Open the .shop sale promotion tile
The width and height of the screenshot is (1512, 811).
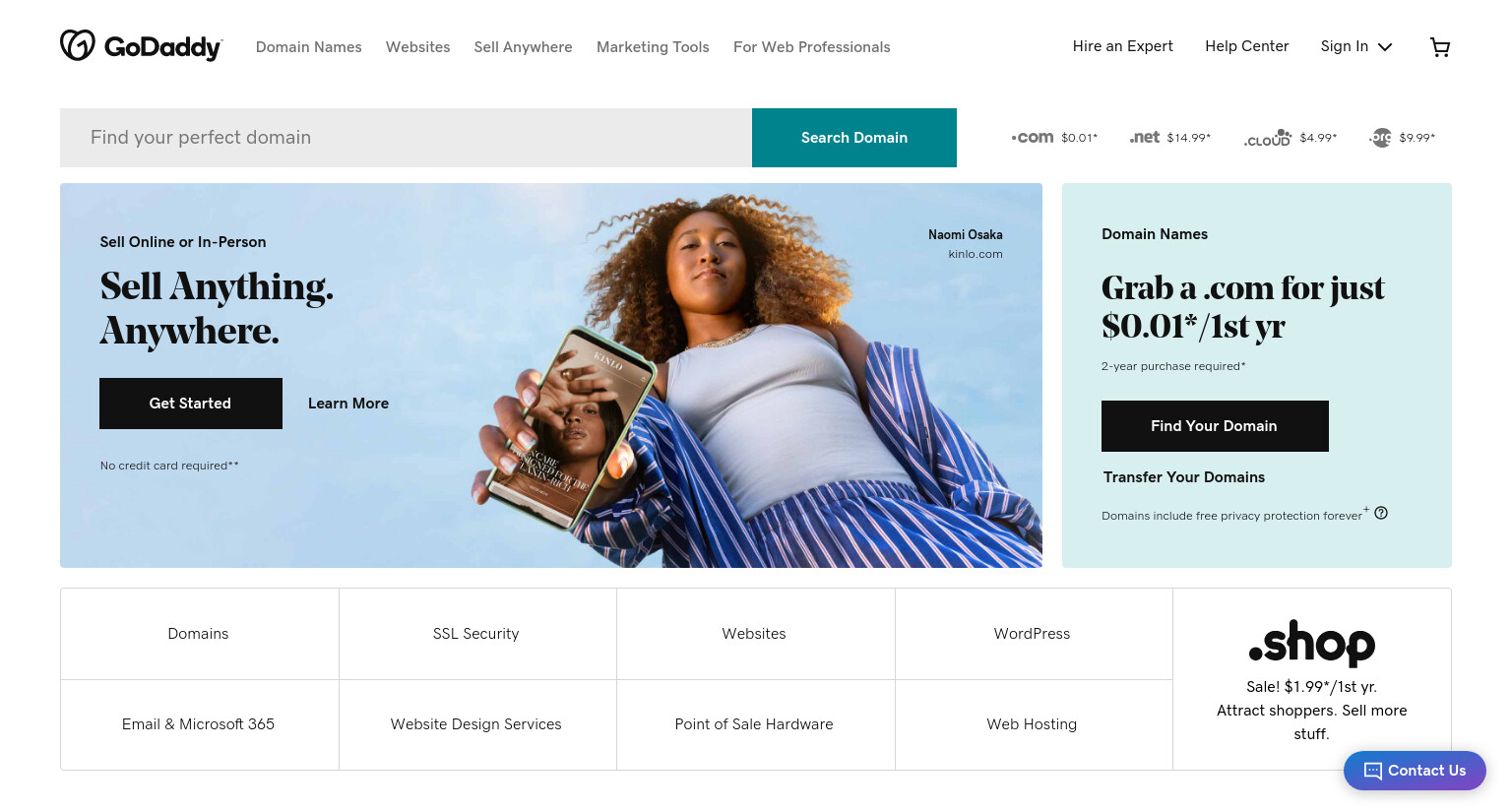pos(1312,679)
